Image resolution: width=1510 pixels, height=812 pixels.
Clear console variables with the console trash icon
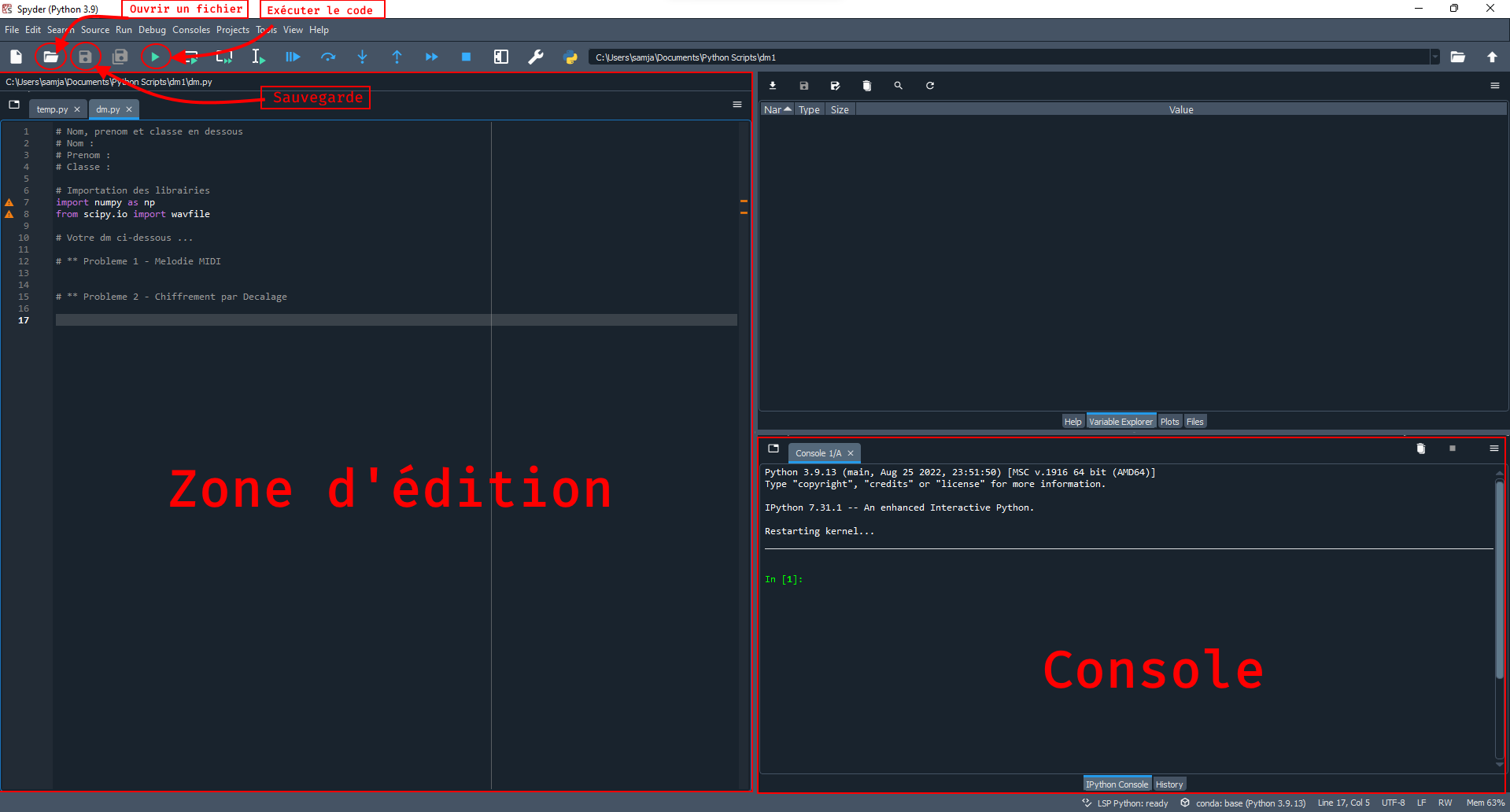pyautogui.click(x=1421, y=448)
